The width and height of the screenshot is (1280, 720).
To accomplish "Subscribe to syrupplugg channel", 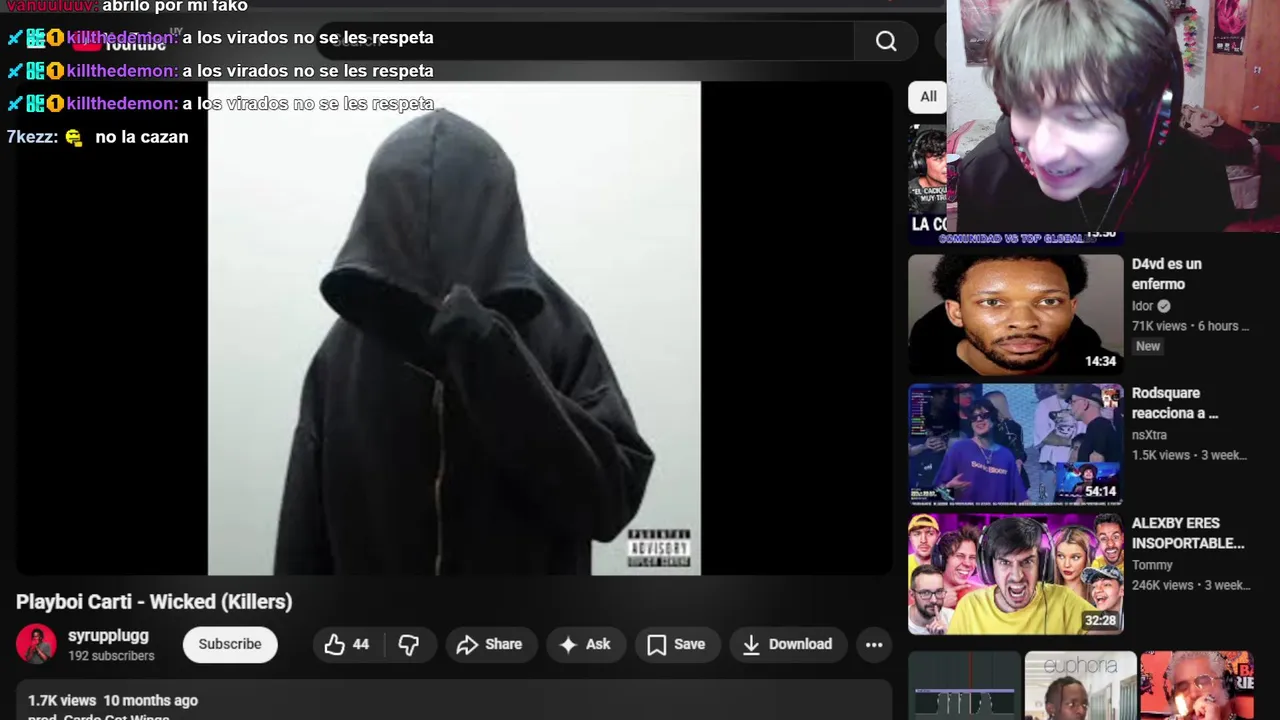I will pos(230,644).
